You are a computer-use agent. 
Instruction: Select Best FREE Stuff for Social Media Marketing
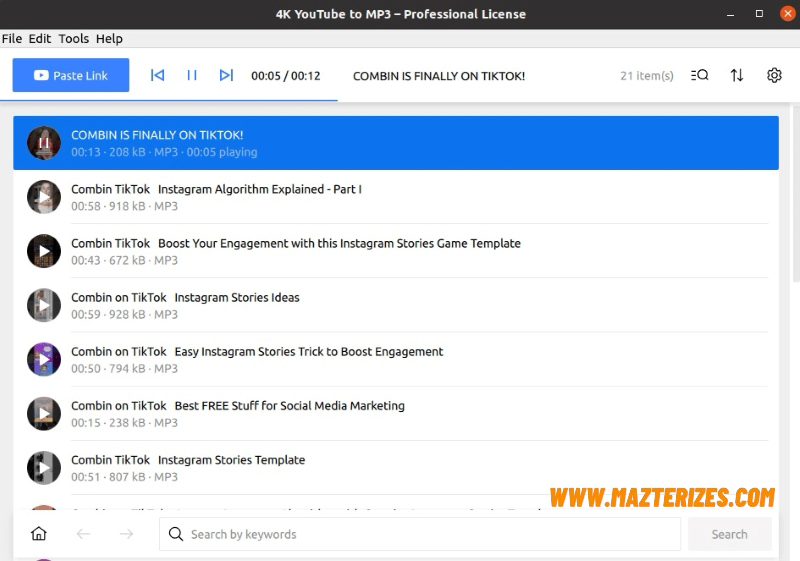tap(238, 405)
